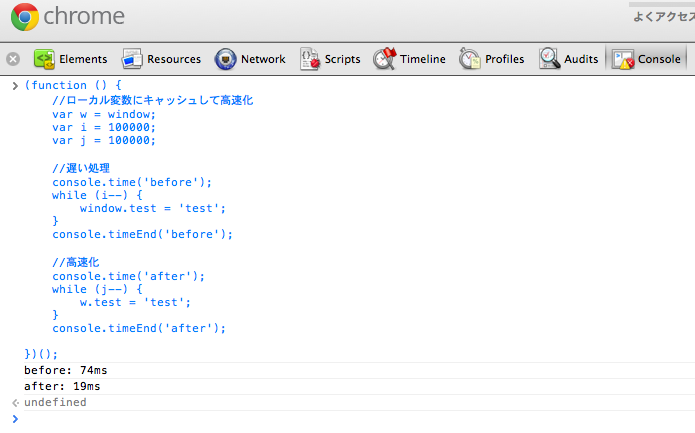Image resolution: width=695 pixels, height=433 pixels.
Task: Click the "console.time('after');" line
Action: point(129,276)
